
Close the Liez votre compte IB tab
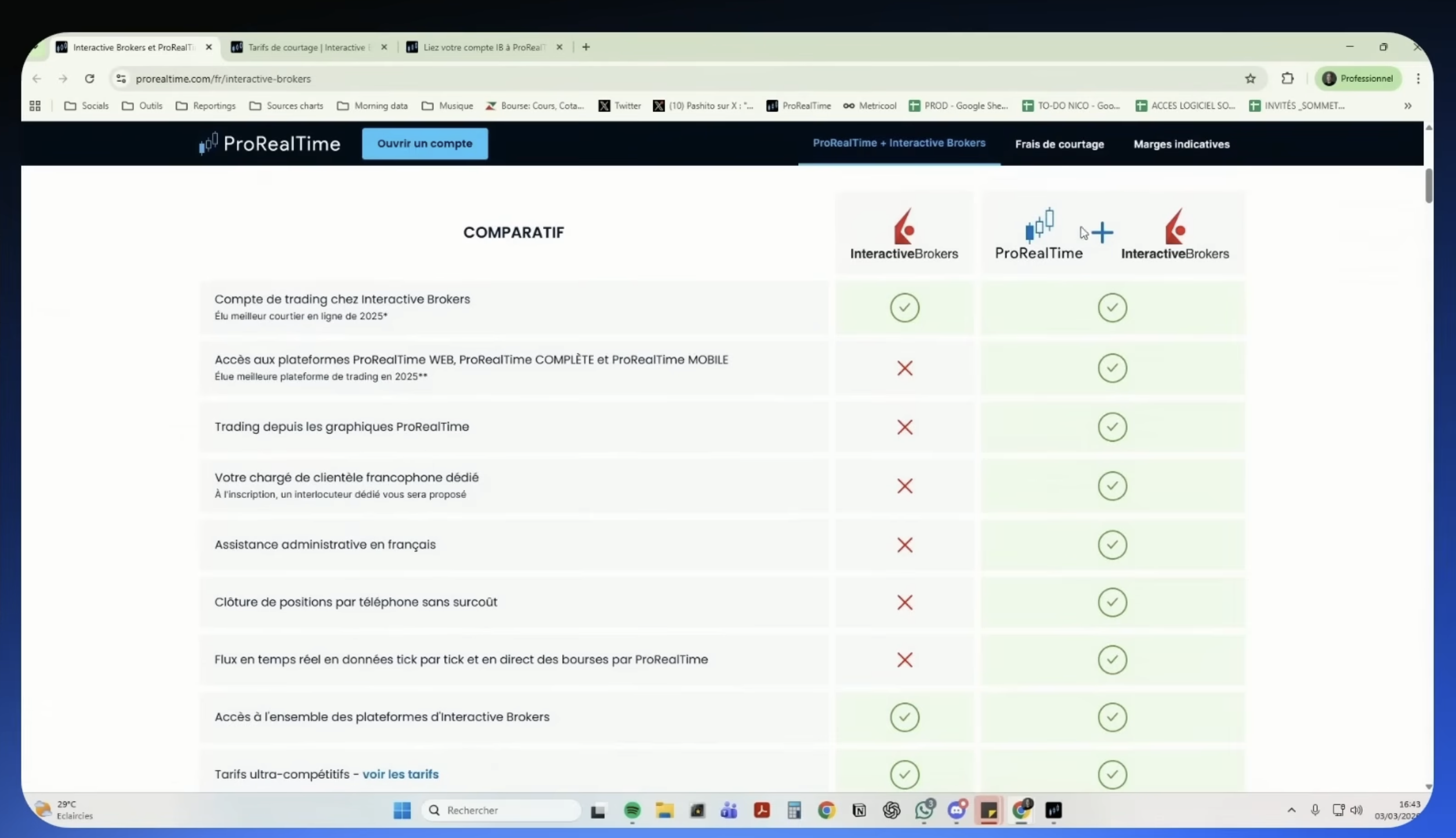(x=559, y=47)
